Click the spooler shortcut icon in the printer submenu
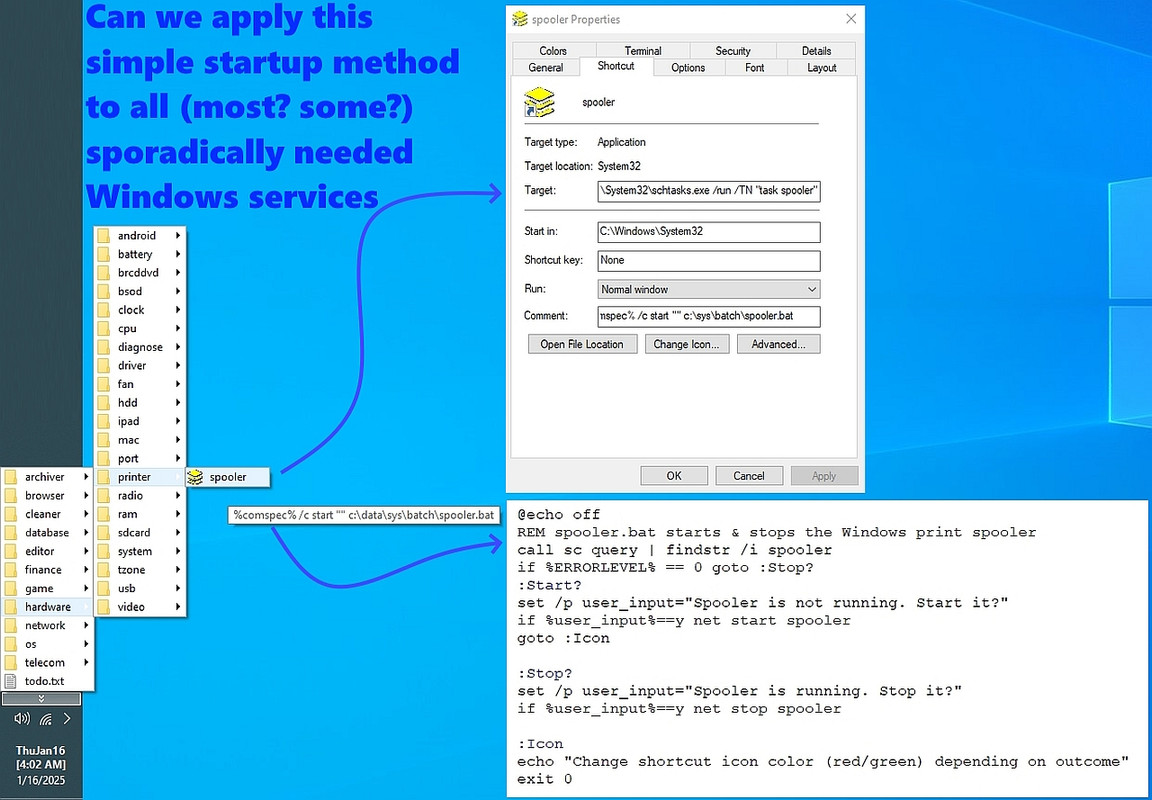 [195, 478]
